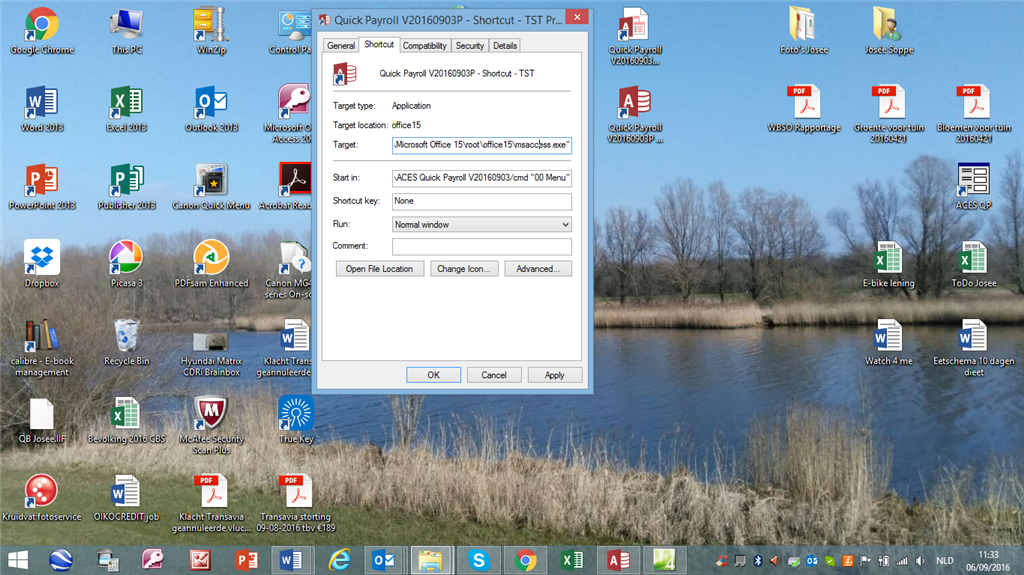The width and height of the screenshot is (1024, 575).
Task: Switch to the Details tab
Action: click(x=505, y=46)
